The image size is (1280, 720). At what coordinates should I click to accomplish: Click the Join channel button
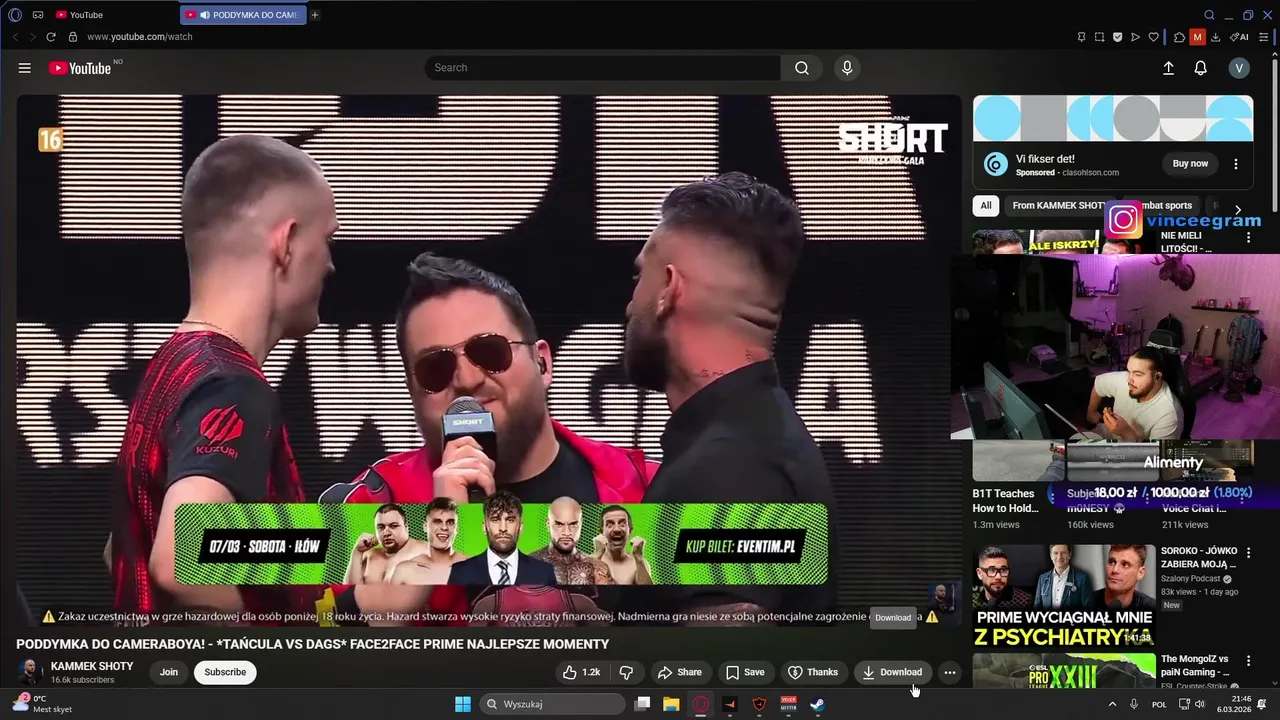point(169,672)
